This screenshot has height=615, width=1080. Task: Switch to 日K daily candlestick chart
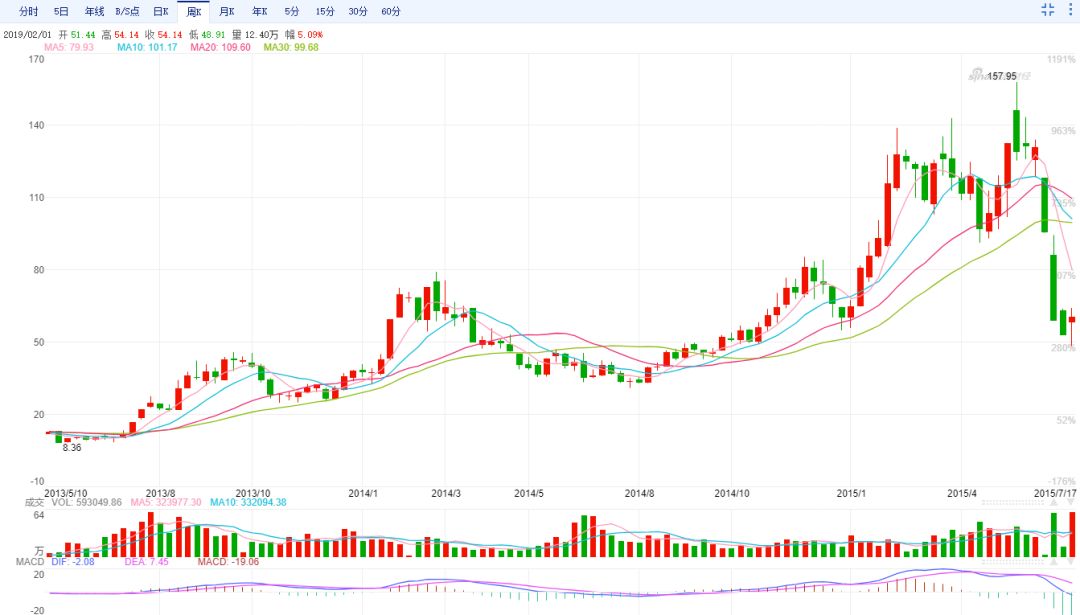160,12
